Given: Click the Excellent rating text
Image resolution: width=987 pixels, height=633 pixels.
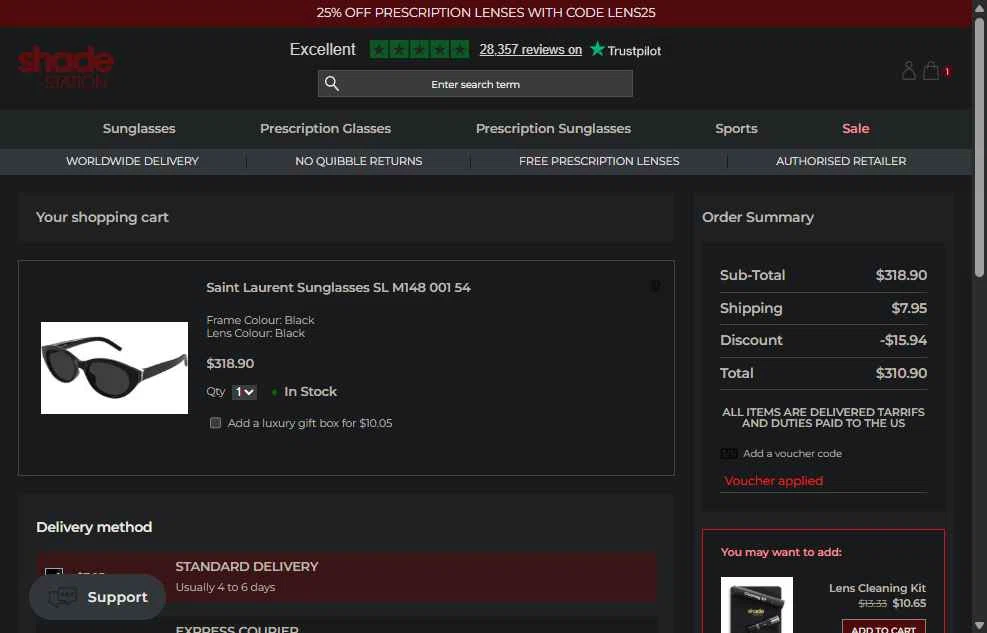Looking at the screenshot, I should (322, 49).
